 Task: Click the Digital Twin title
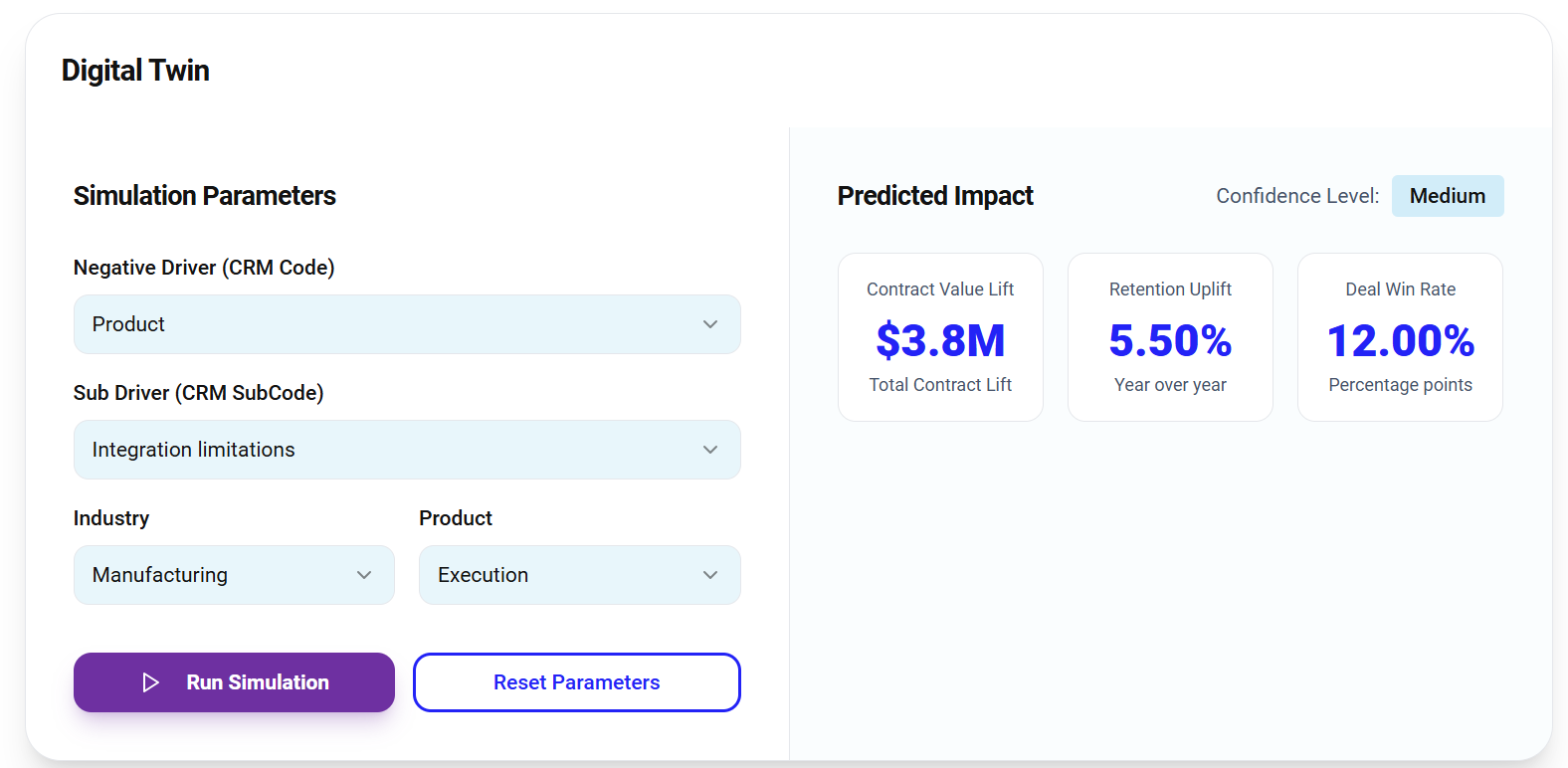coord(135,71)
